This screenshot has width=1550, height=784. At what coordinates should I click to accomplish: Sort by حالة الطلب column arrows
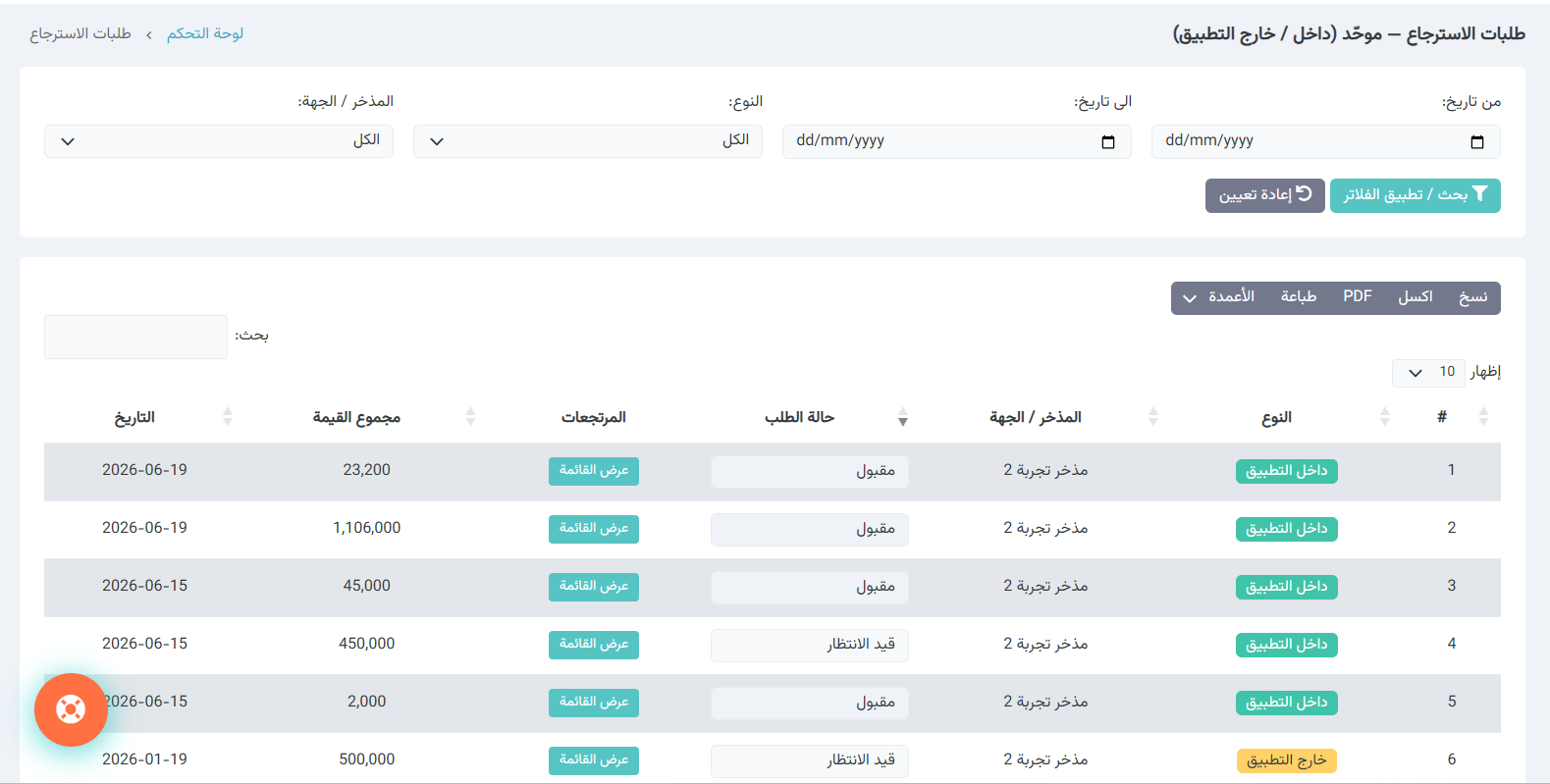pos(902,417)
